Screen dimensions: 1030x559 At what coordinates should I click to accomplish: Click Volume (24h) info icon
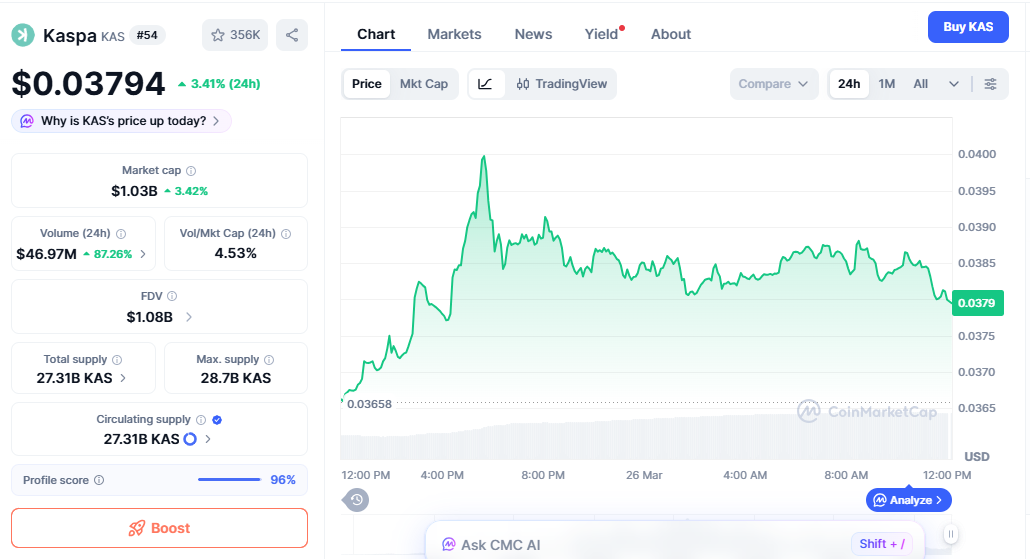121,234
